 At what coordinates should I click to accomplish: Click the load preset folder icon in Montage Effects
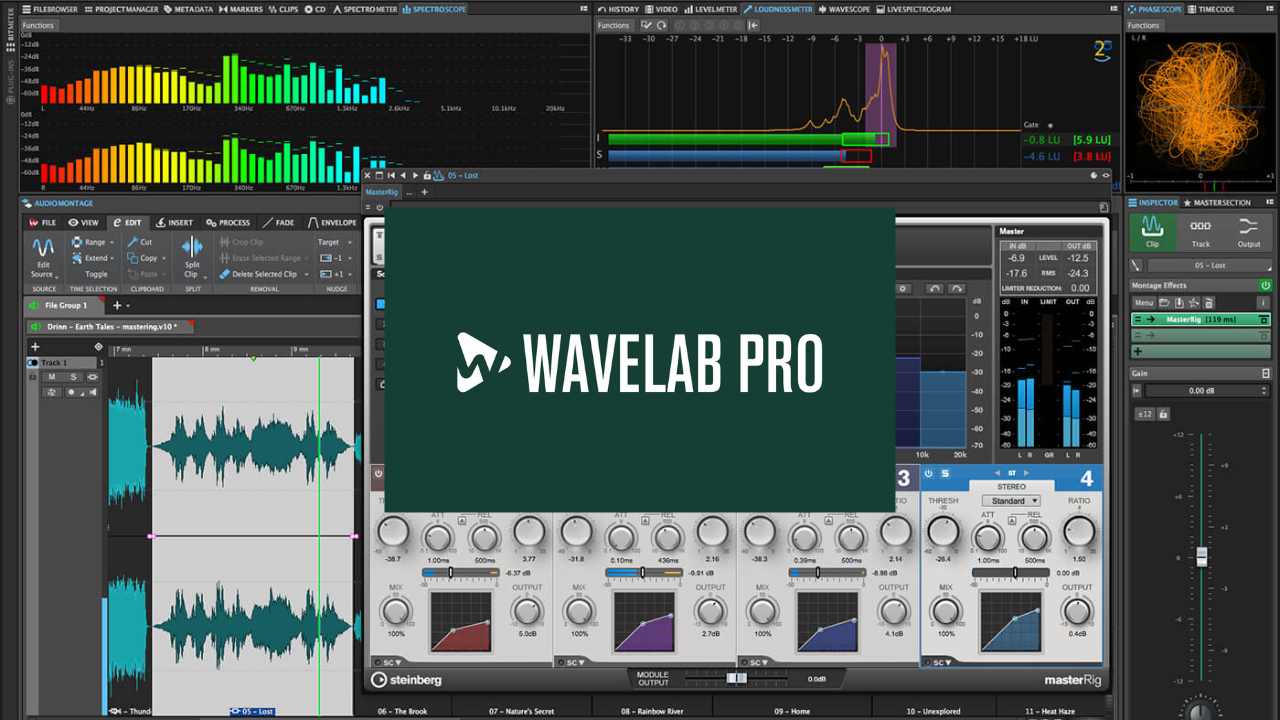tap(1165, 303)
